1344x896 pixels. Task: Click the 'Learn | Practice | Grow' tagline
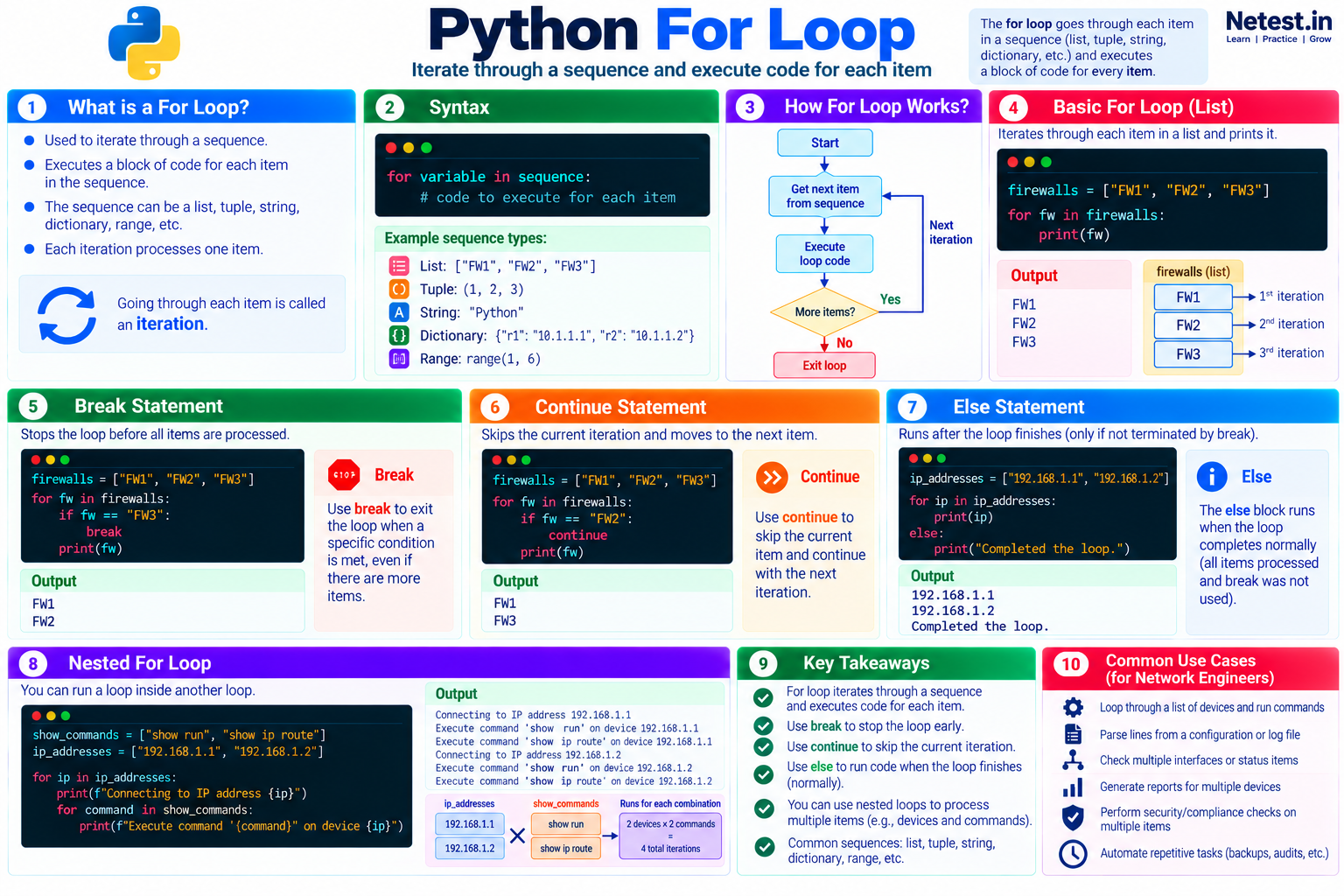pos(1278,39)
